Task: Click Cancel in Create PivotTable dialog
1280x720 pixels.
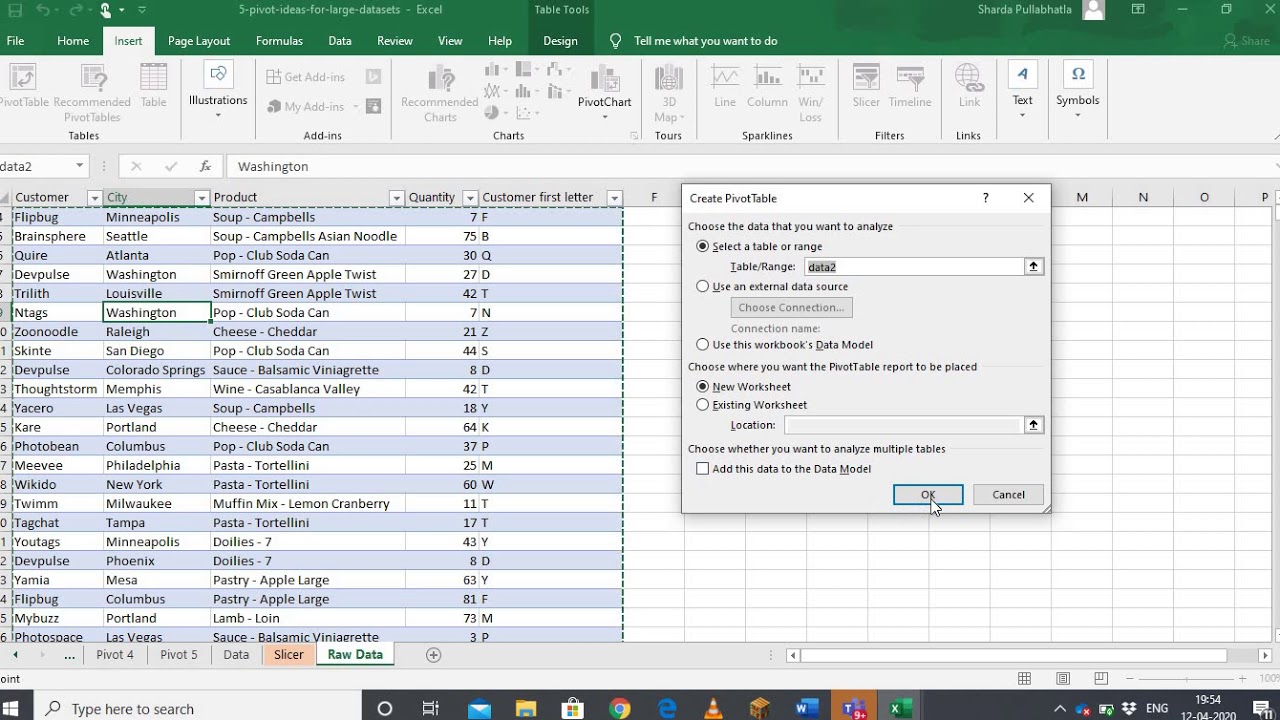Action: tap(1008, 495)
